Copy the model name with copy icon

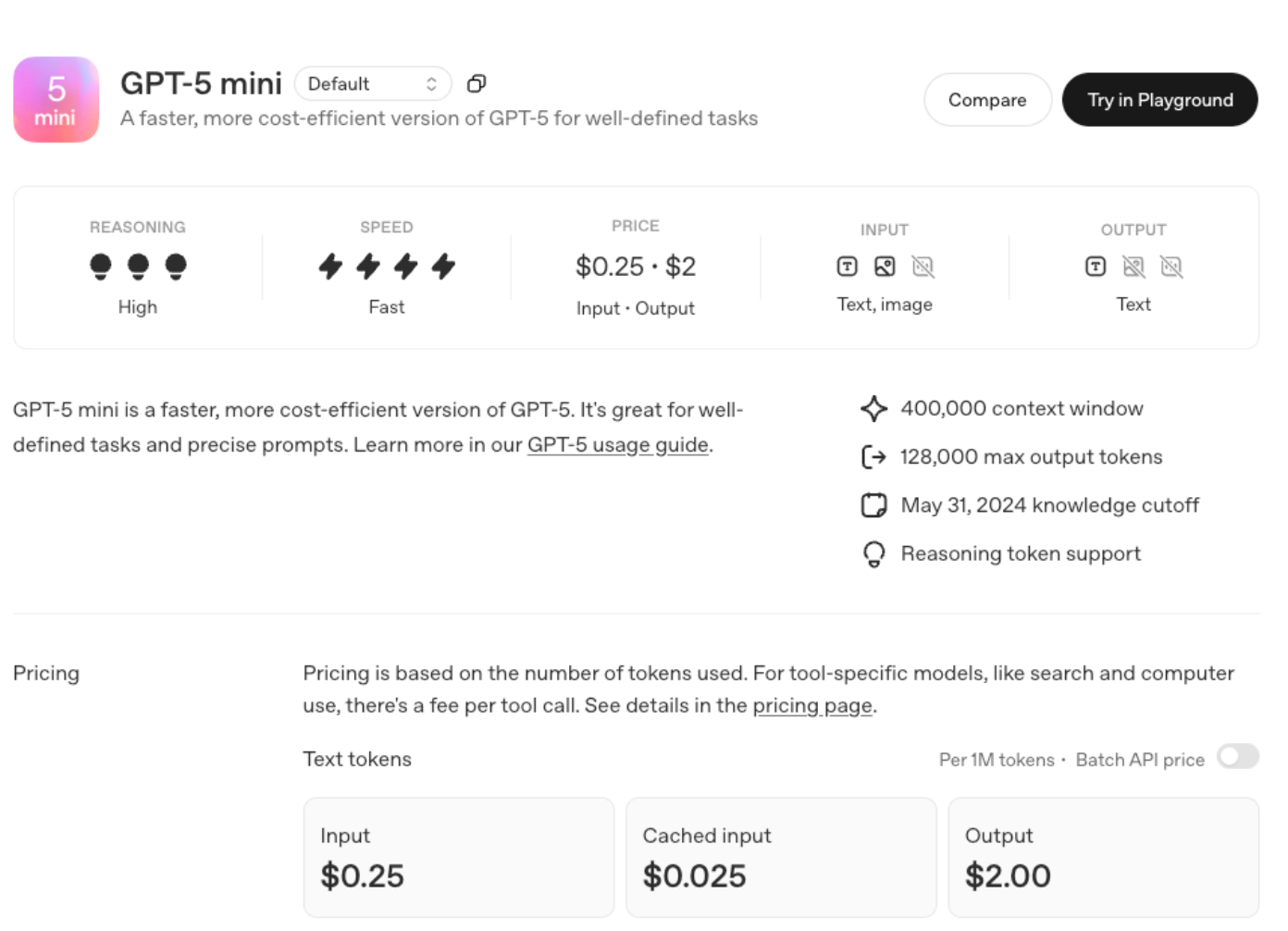pyautogui.click(x=477, y=83)
